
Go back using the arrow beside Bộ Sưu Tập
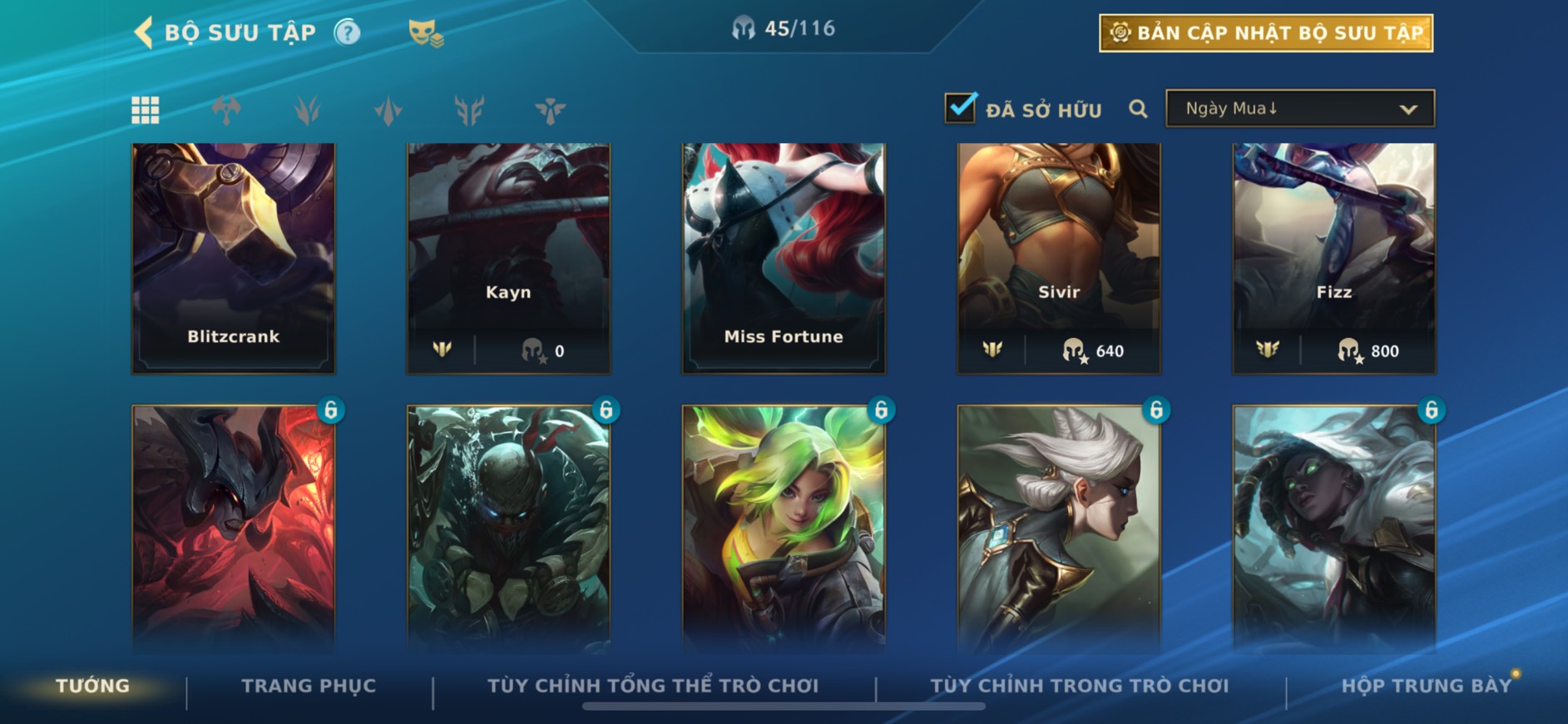(143, 32)
